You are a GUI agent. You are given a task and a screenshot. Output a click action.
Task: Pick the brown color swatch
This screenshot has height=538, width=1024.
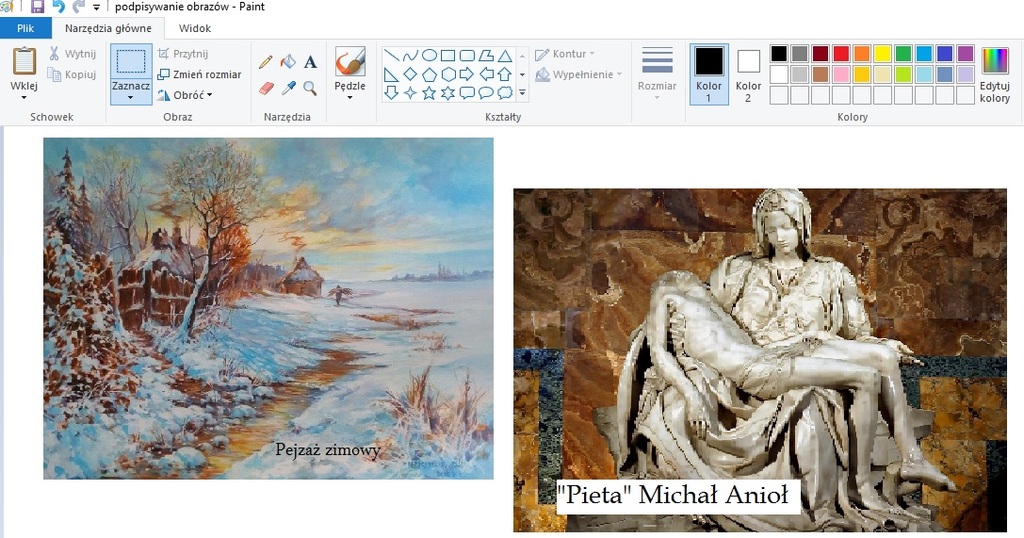(x=820, y=74)
